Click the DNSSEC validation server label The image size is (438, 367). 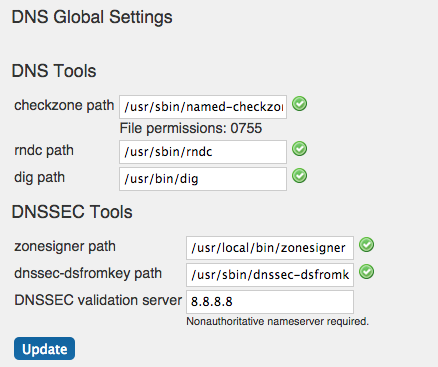pos(98,300)
